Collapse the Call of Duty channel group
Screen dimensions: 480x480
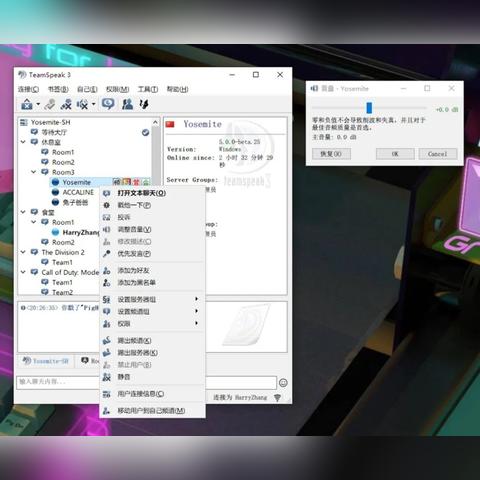[x=23, y=272]
